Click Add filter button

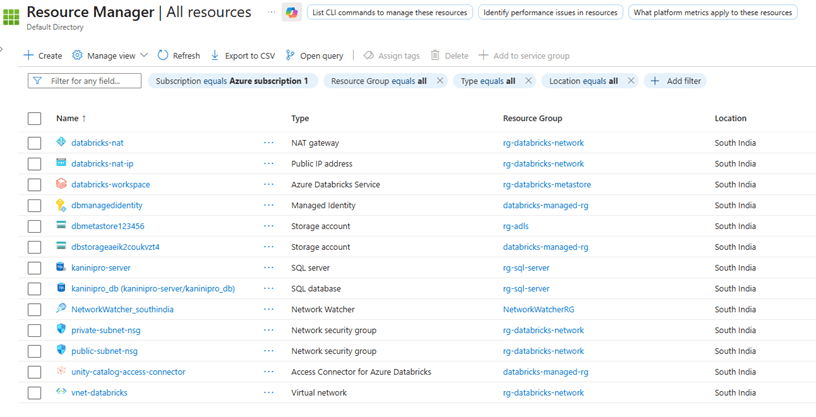pos(676,81)
